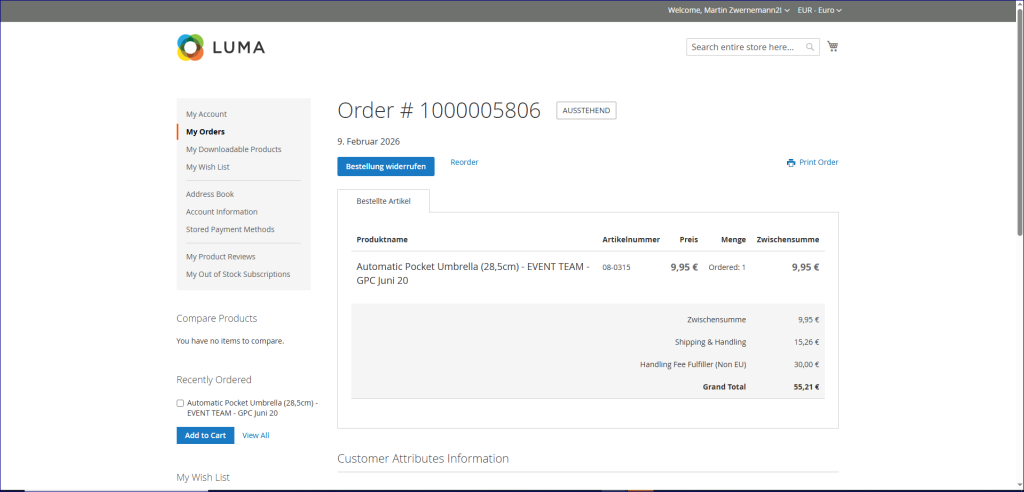Viewport: 1024px width, 492px height.
Task: Go to My Downloadable Products
Action: coord(233,149)
